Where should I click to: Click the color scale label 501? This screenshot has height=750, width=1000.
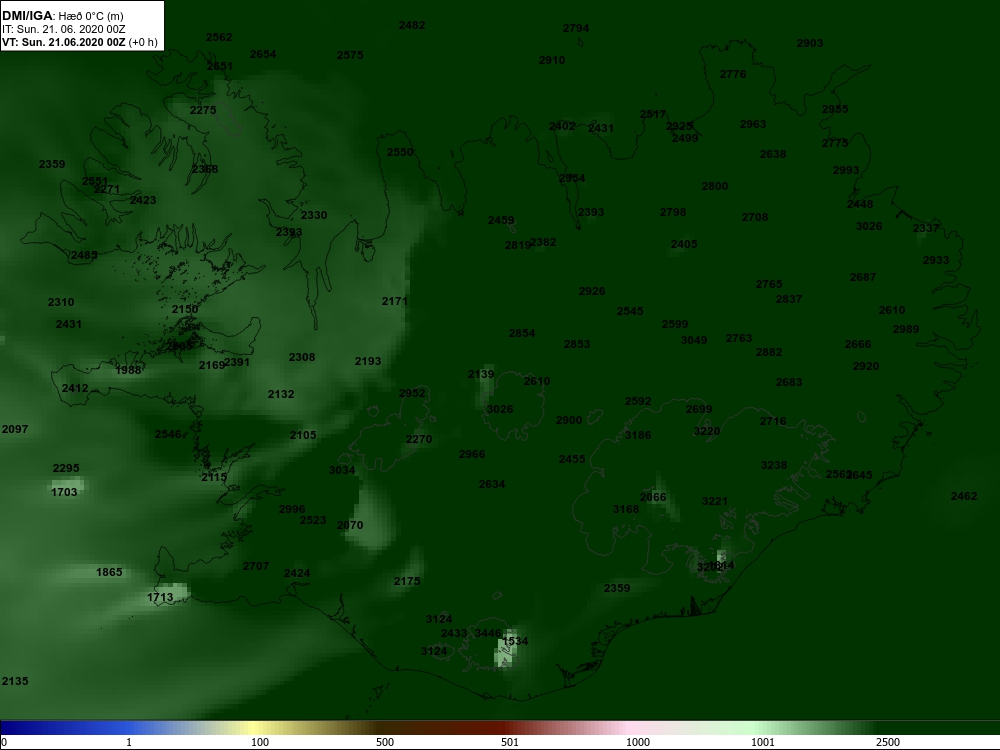pyautogui.click(x=510, y=742)
